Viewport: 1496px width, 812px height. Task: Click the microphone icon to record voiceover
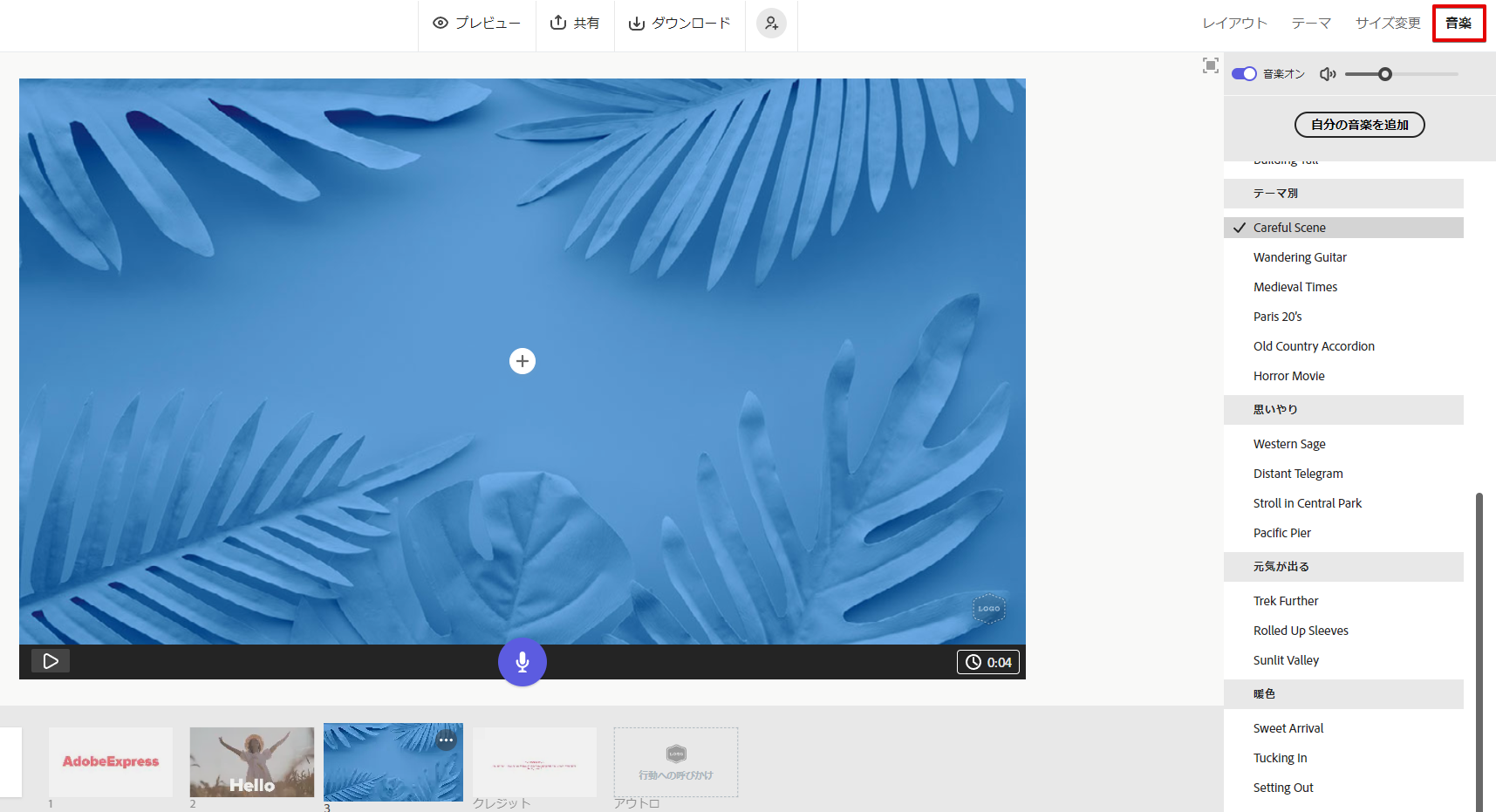[x=522, y=661]
